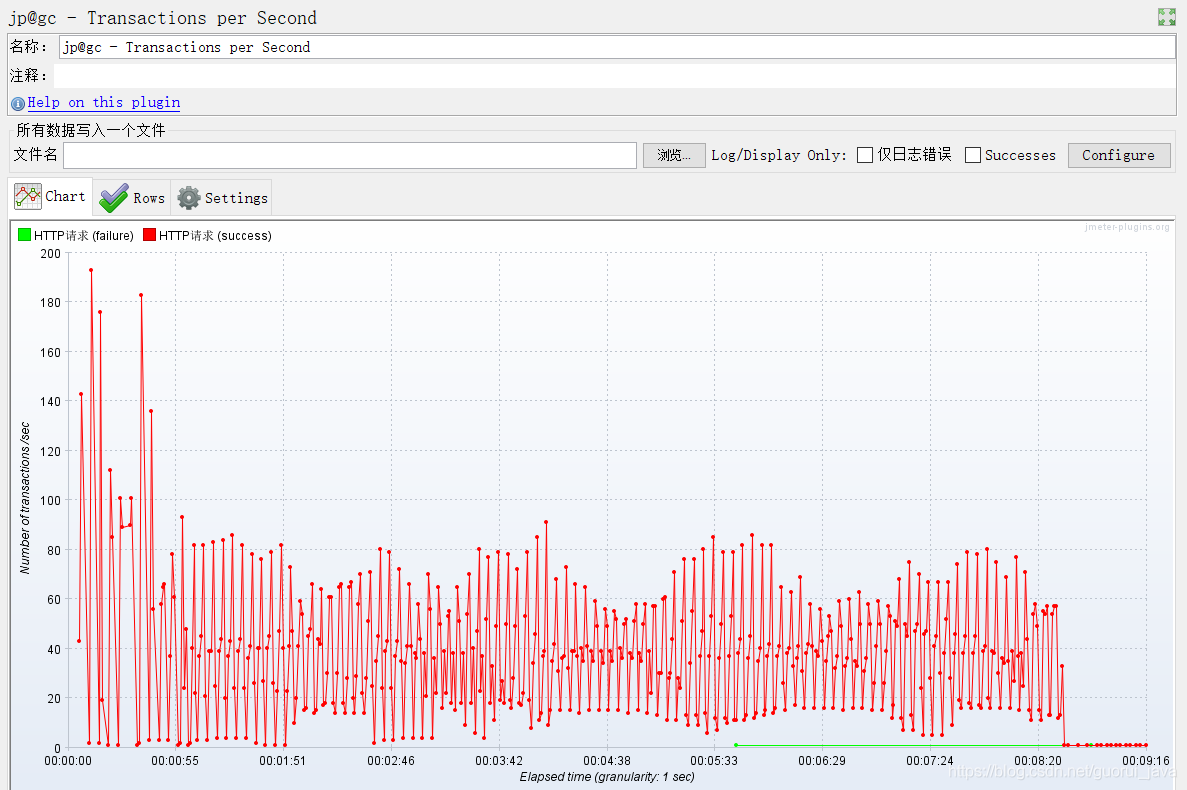Switch to the Settings tab
Viewport: 1187px width, 790px height.
click(222, 198)
